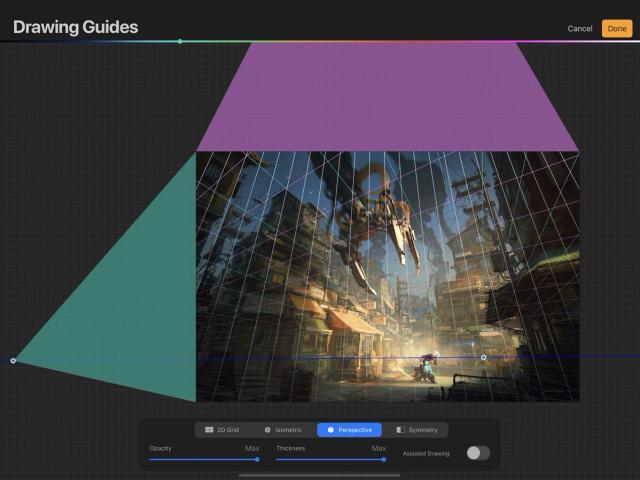Image resolution: width=640 pixels, height=480 pixels.
Task: Click the Symmetry split icon
Action: 400,430
